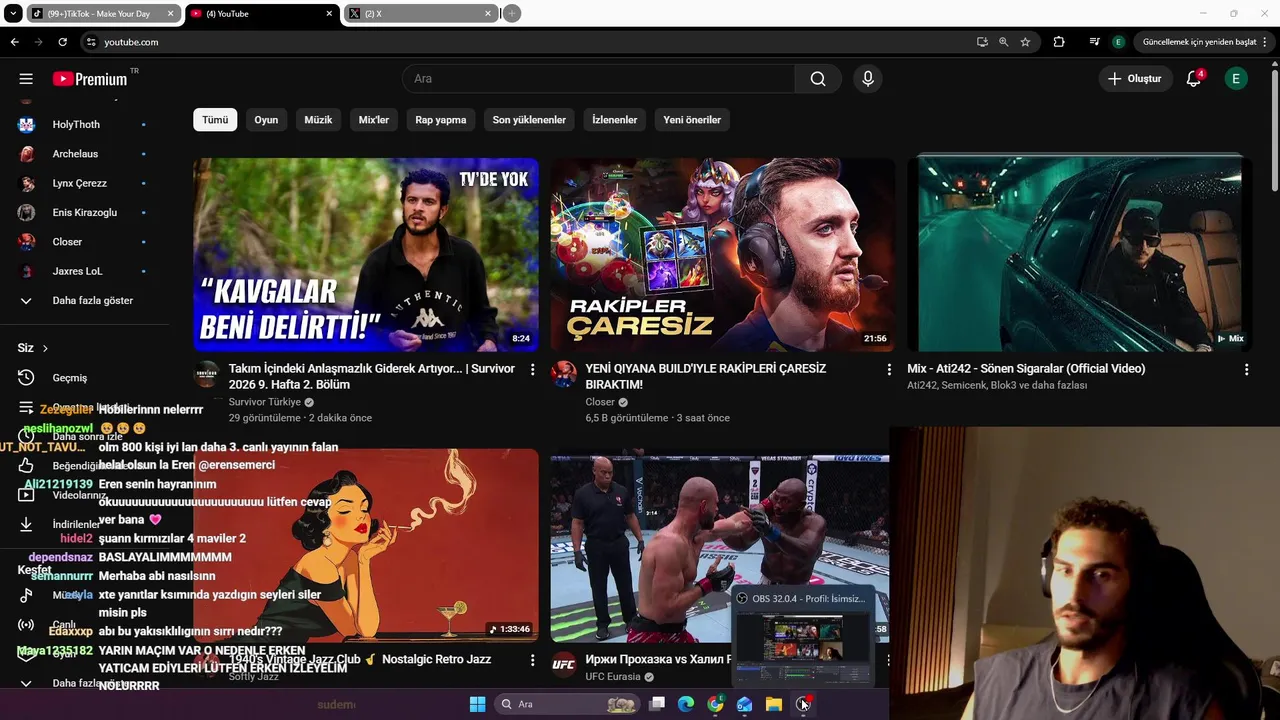Select the Tümü filter chip

(x=215, y=120)
